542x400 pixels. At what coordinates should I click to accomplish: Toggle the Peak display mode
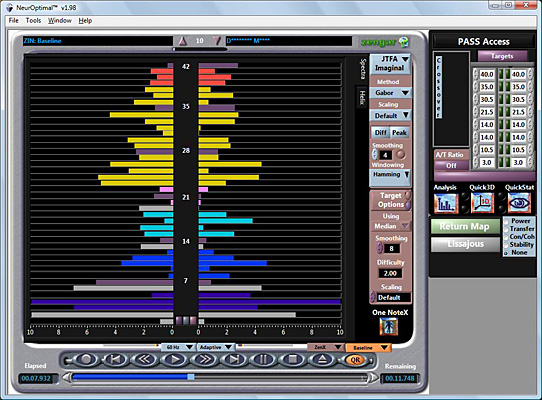click(x=399, y=133)
